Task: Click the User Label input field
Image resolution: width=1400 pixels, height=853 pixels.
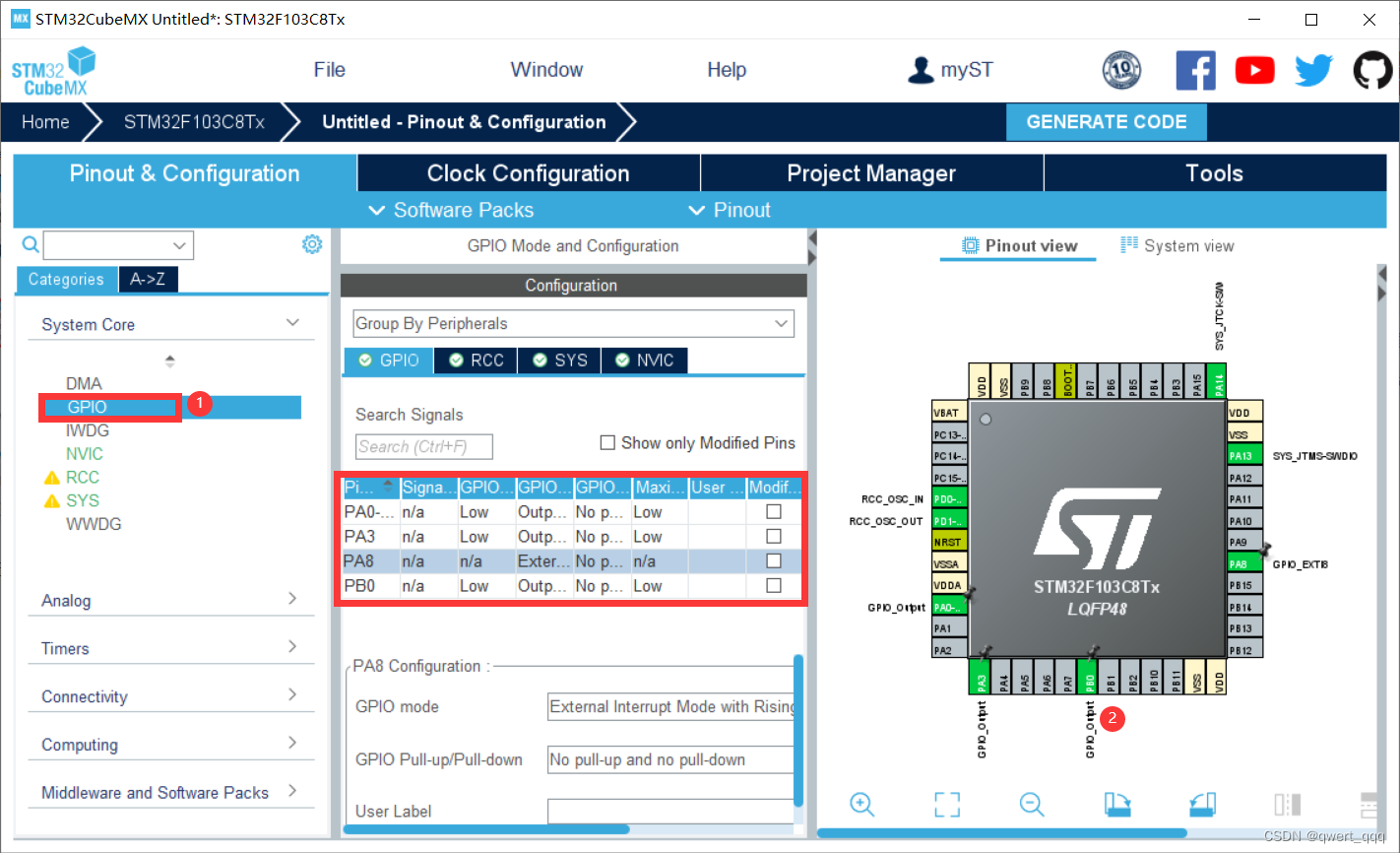Action: click(671, 811)
